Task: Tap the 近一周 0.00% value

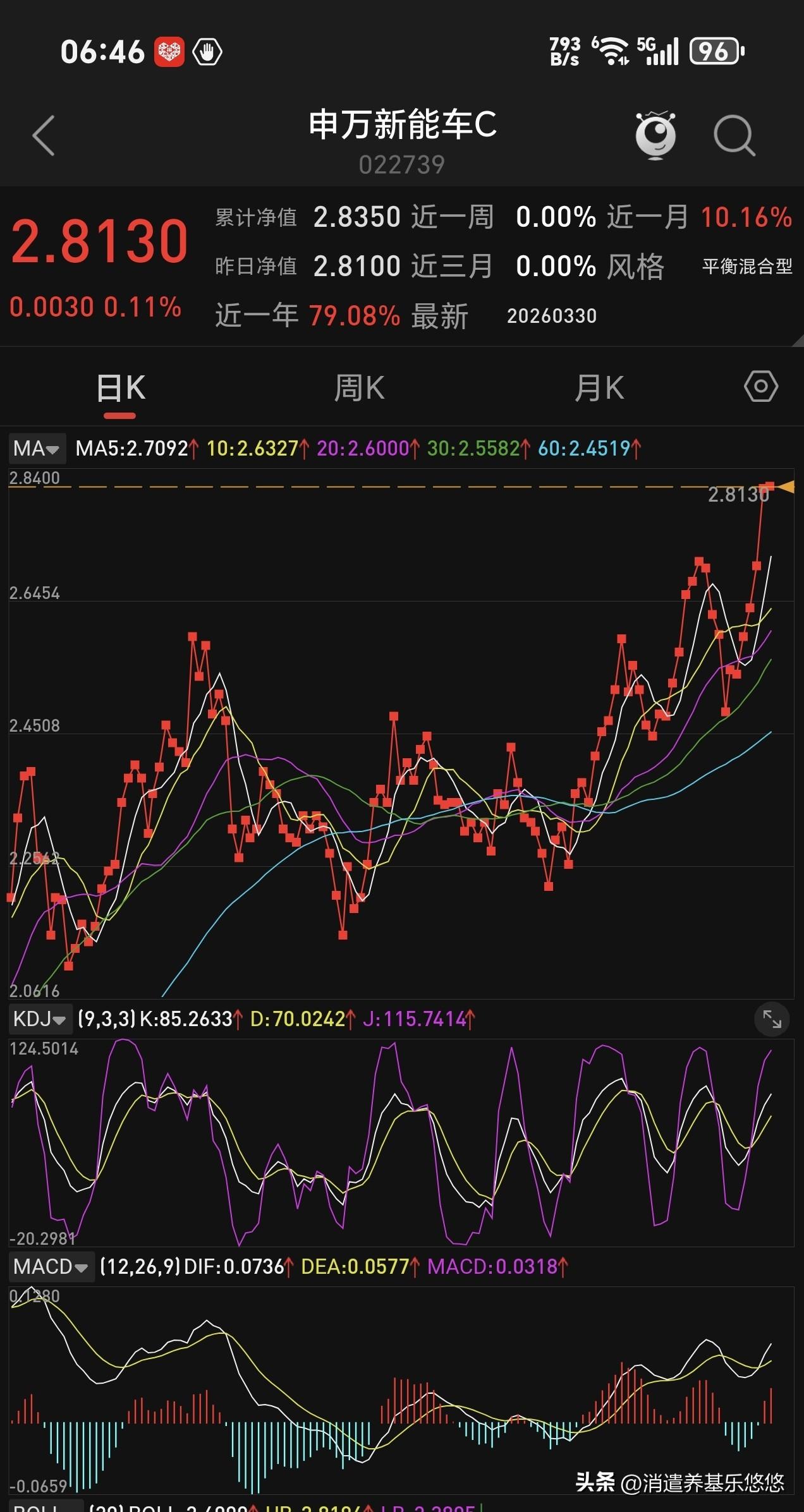Action: 556,217
